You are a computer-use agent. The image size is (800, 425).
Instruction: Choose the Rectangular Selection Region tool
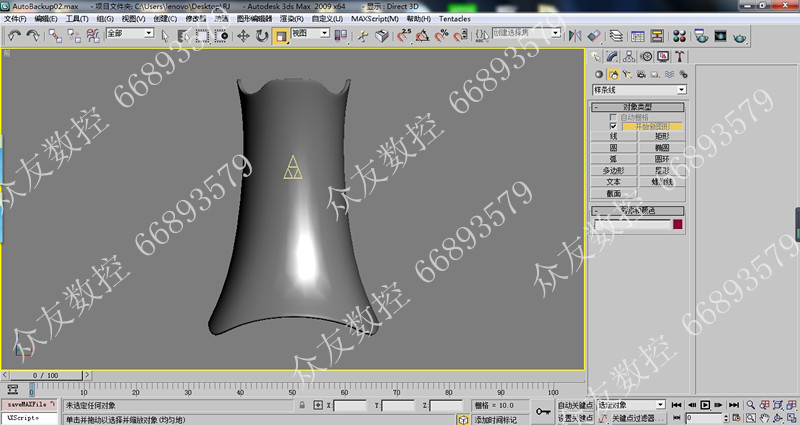pyautogui.click(x=203, y=36)
